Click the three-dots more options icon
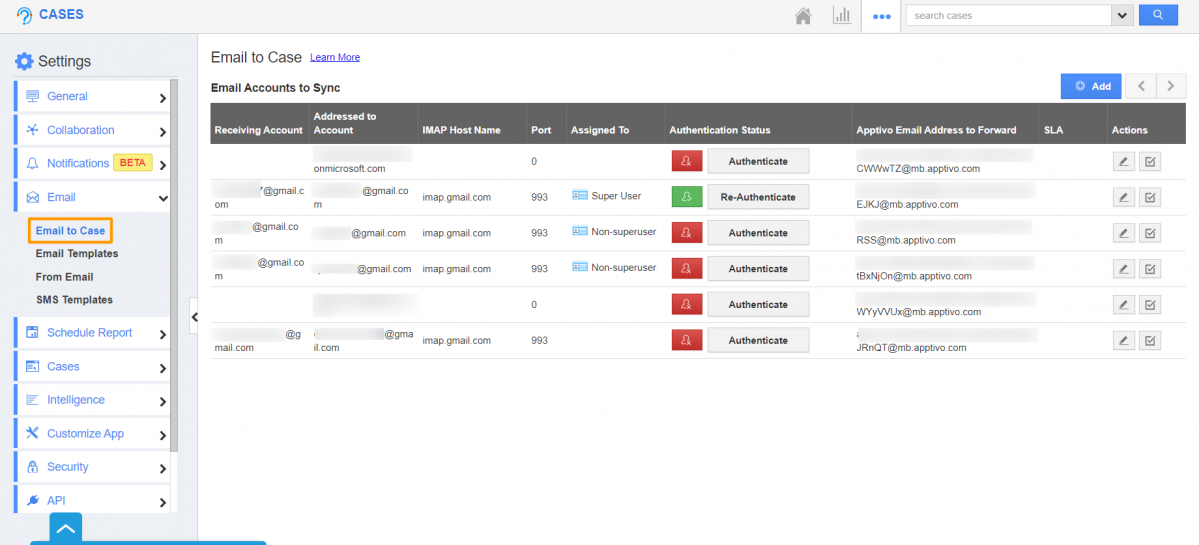1199x545 pixels. (x=881, y=16)
